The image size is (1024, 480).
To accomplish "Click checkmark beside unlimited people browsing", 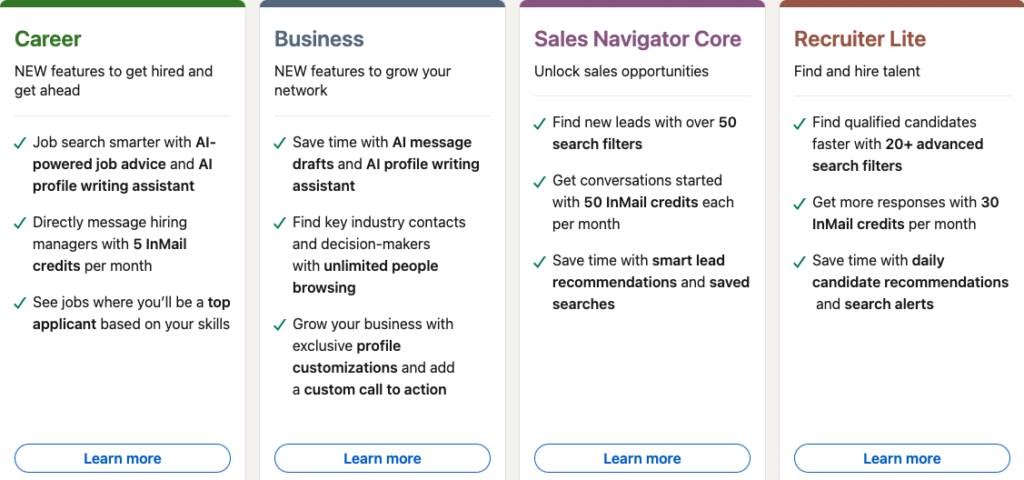I will tap(280, 223).
